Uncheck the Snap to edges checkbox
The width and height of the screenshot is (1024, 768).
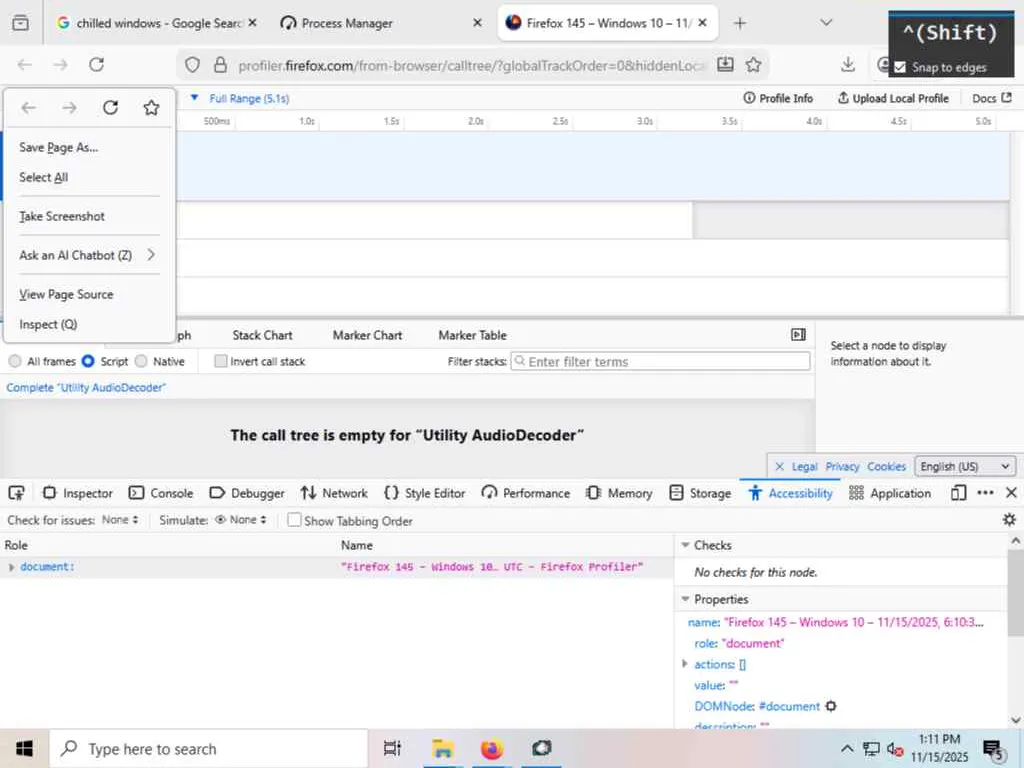pyautogui.click(x=900, y=67)
